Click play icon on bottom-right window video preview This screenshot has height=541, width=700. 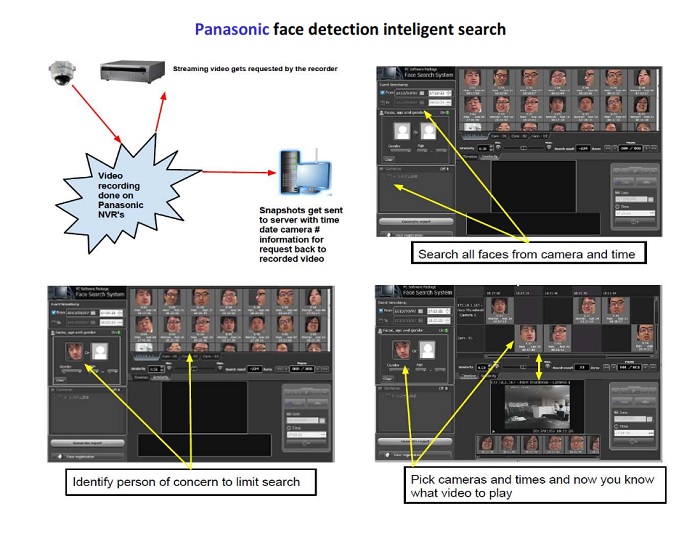pyautogui.click(x=493, y=431)
